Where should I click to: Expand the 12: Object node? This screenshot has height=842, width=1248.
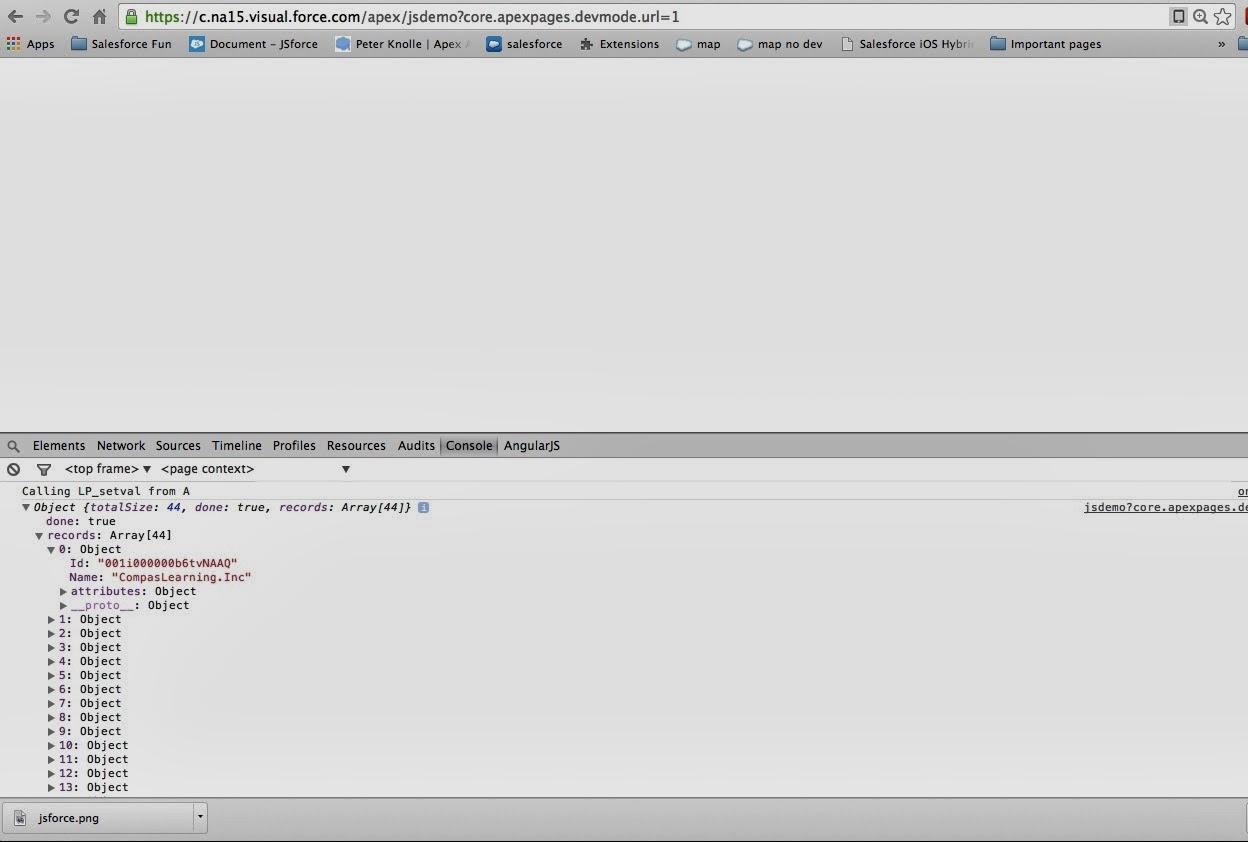[52, 774]
